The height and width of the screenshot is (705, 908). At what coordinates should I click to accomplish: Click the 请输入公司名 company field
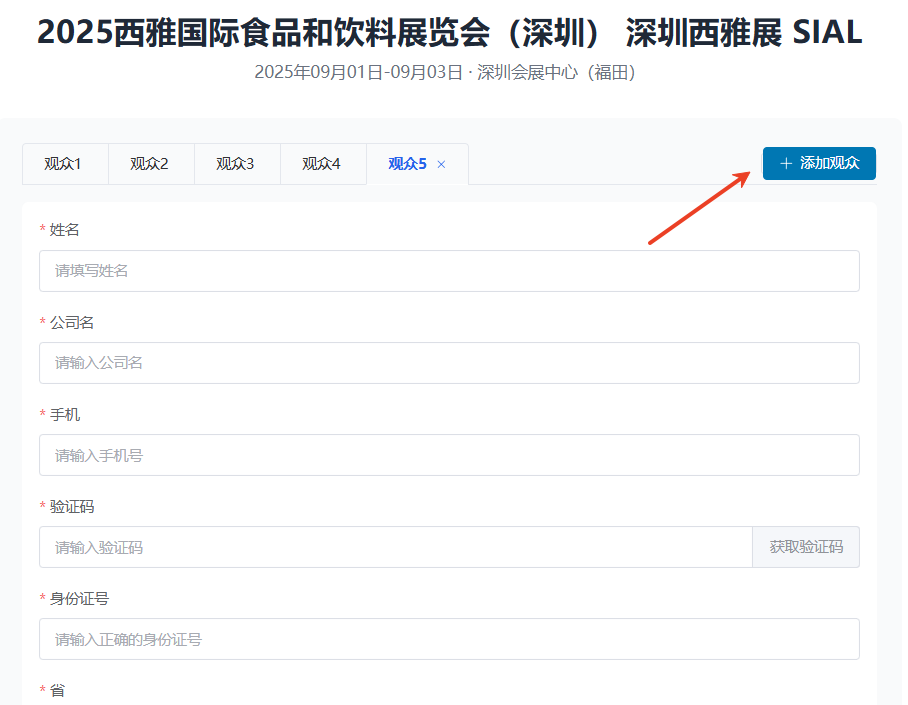(449, 363)
